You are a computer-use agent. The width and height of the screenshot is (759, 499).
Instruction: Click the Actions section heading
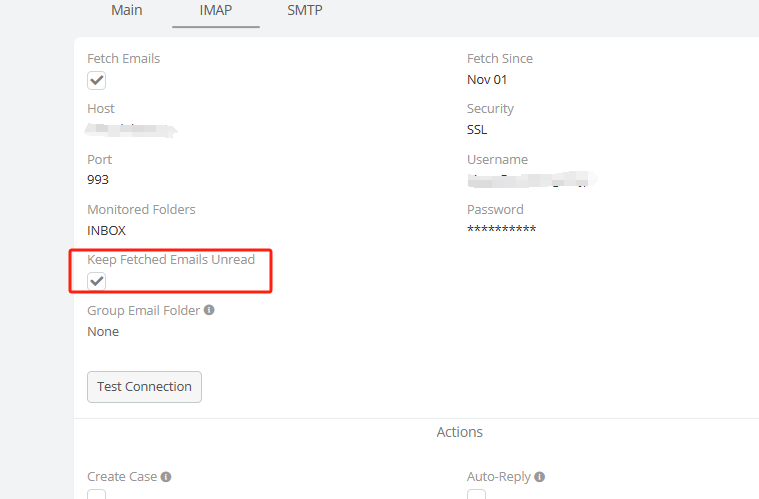click(459, 432)
